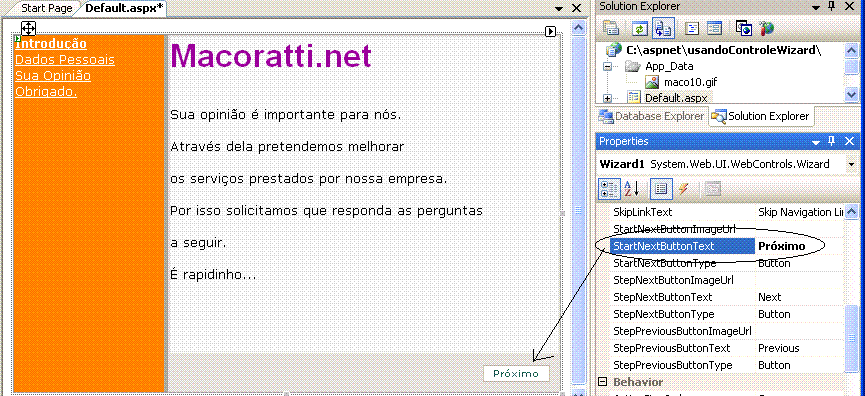Select the StepNextButtonImageUrl property
Image resolution: width=865 pixels, height=396 pixels.
coord(673,280)
